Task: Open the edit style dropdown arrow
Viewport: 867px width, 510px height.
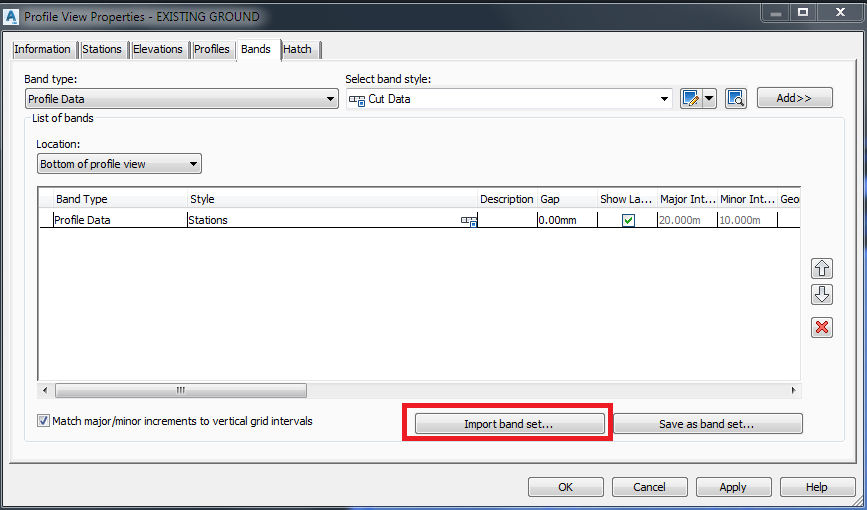Action: (x=709, y=99)
